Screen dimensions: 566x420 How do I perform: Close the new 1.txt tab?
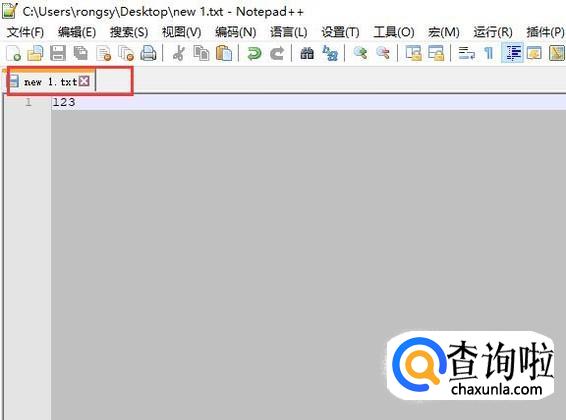[x=84, y=81]
